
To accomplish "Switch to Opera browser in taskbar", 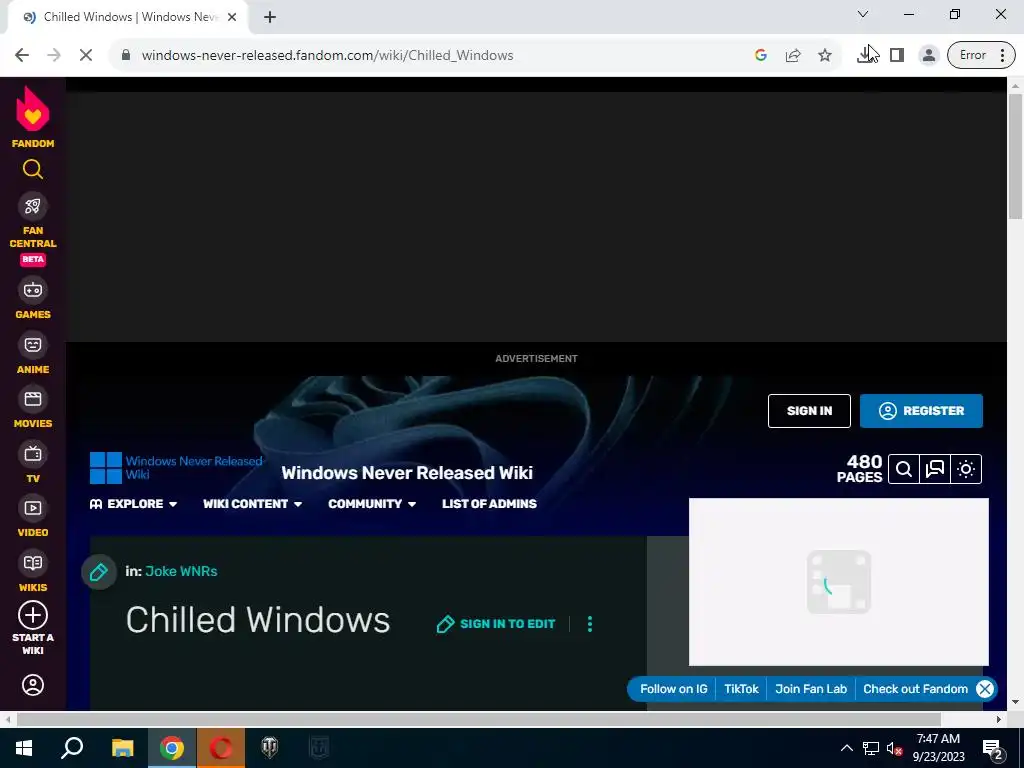I will click(x=221, y=748).
